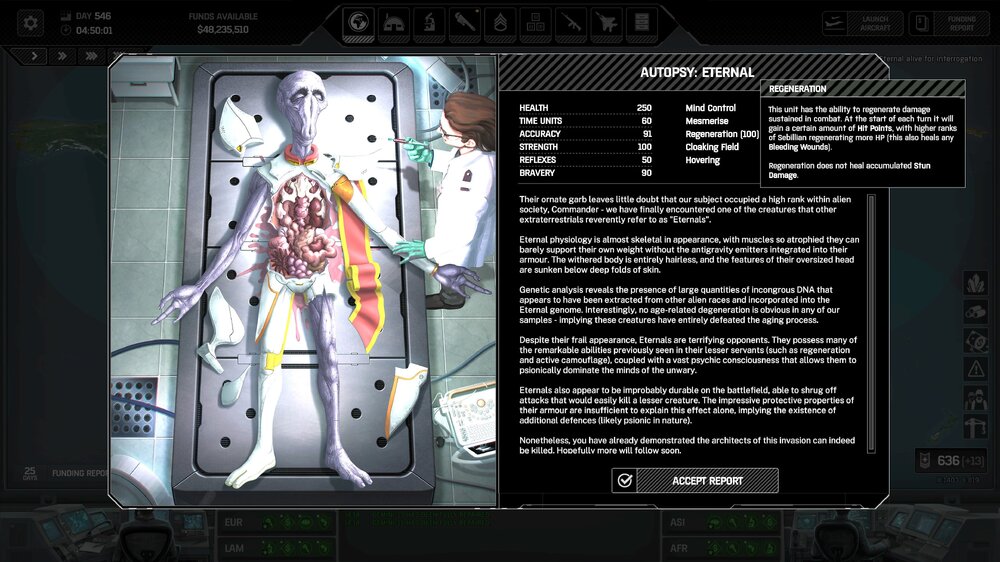Select the Mind Control ability
1000x562 pixels.
click(710, 108)
